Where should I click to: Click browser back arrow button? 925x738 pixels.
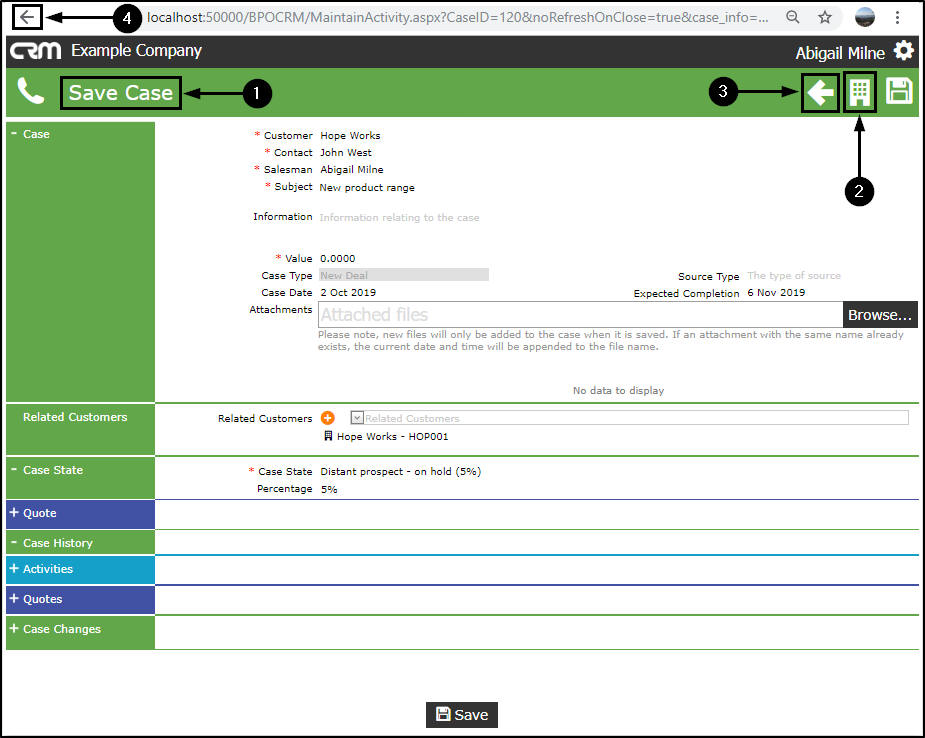[x=27, y=17]
